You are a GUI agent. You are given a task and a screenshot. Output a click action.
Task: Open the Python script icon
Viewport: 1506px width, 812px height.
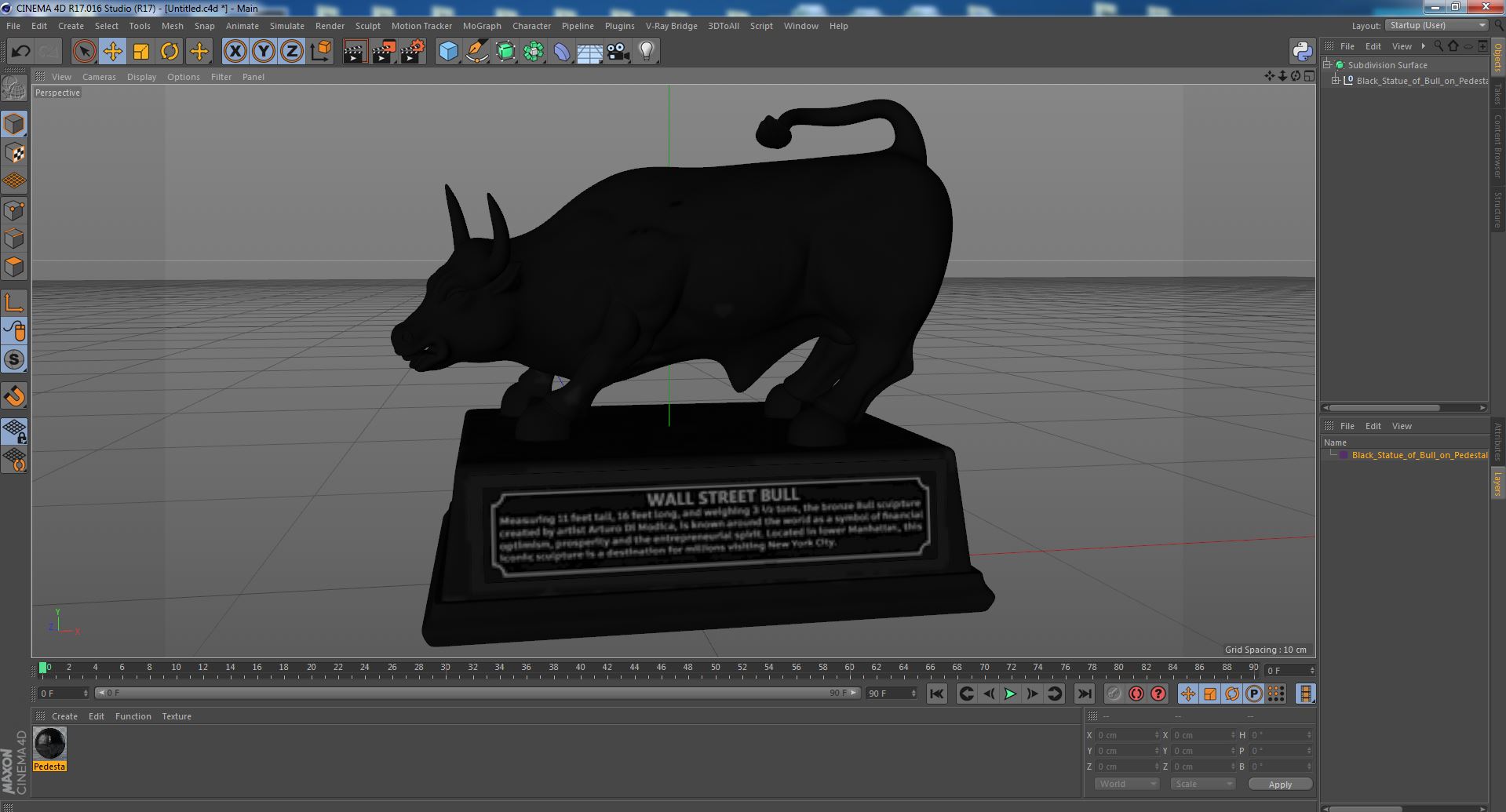pyautogui.click(x=1303, y=52)
